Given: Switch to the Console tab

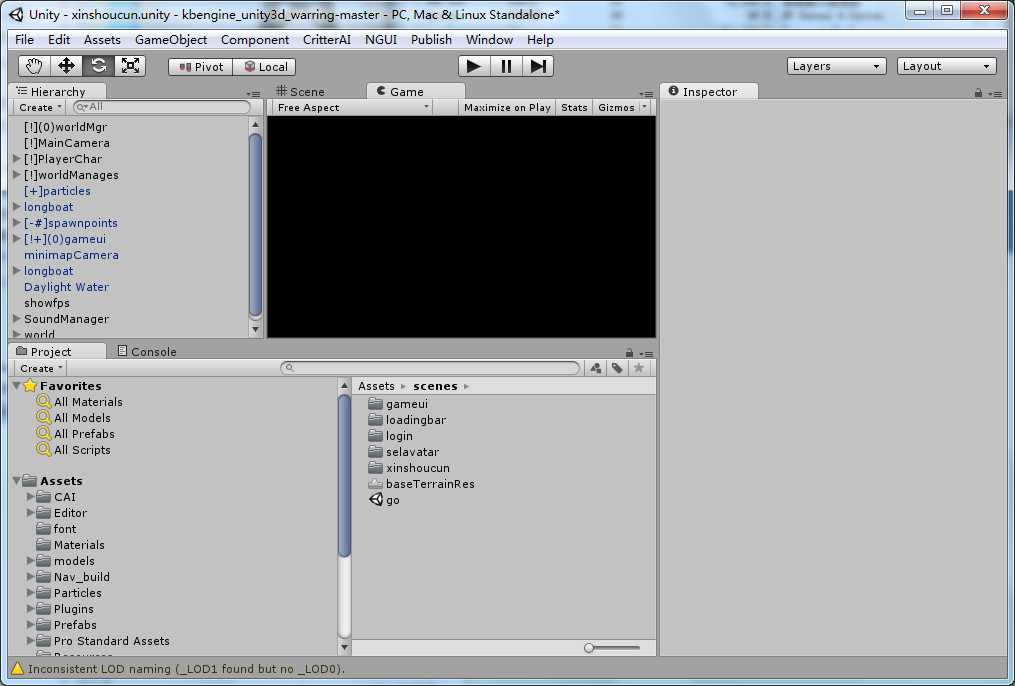Looking at the screenshot, I should coord(148,351).
